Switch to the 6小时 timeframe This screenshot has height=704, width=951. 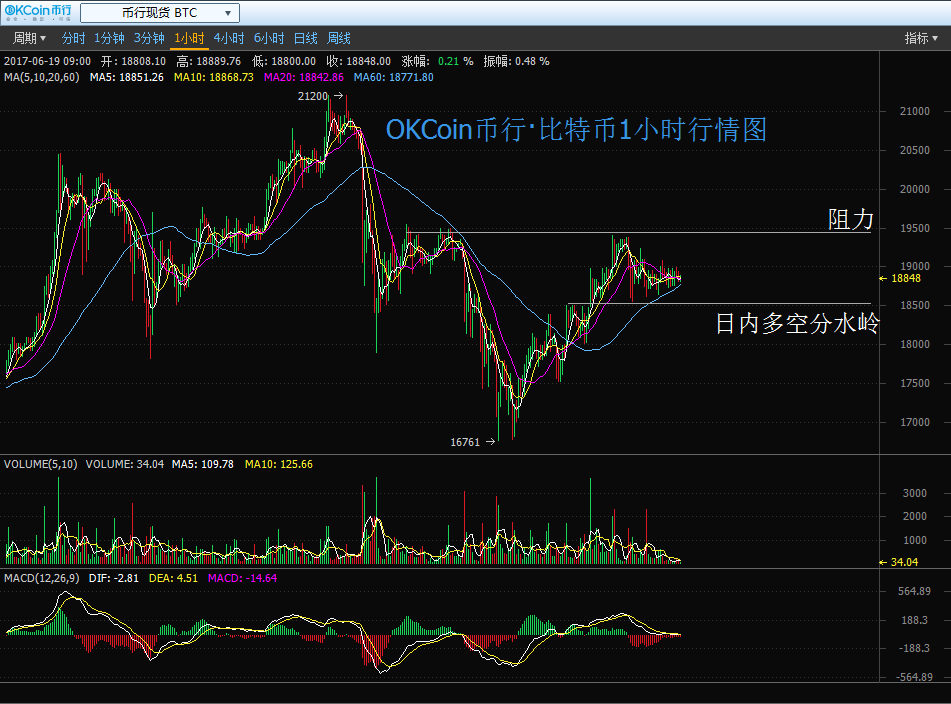click(x=269, y=38)
